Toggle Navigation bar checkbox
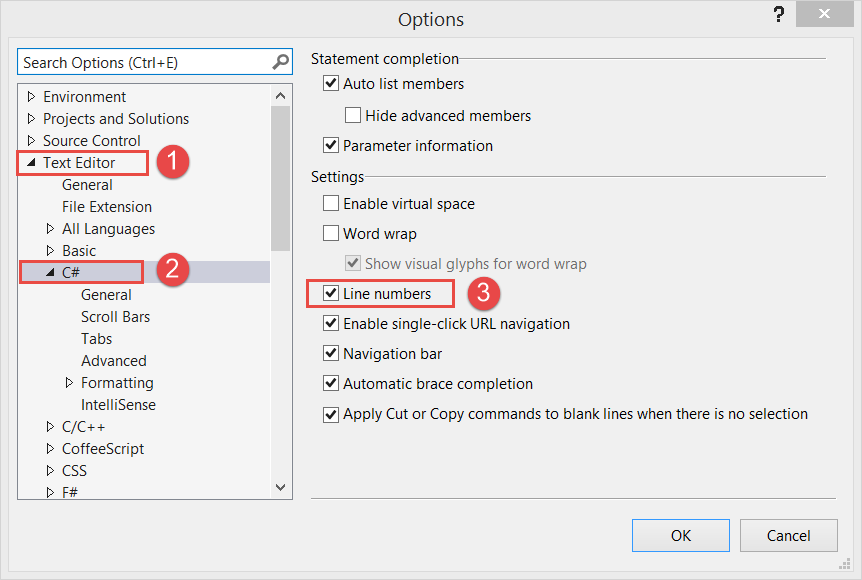Image resolution: width=862 pixels, height=580 pixels. (x=330, y=353)
